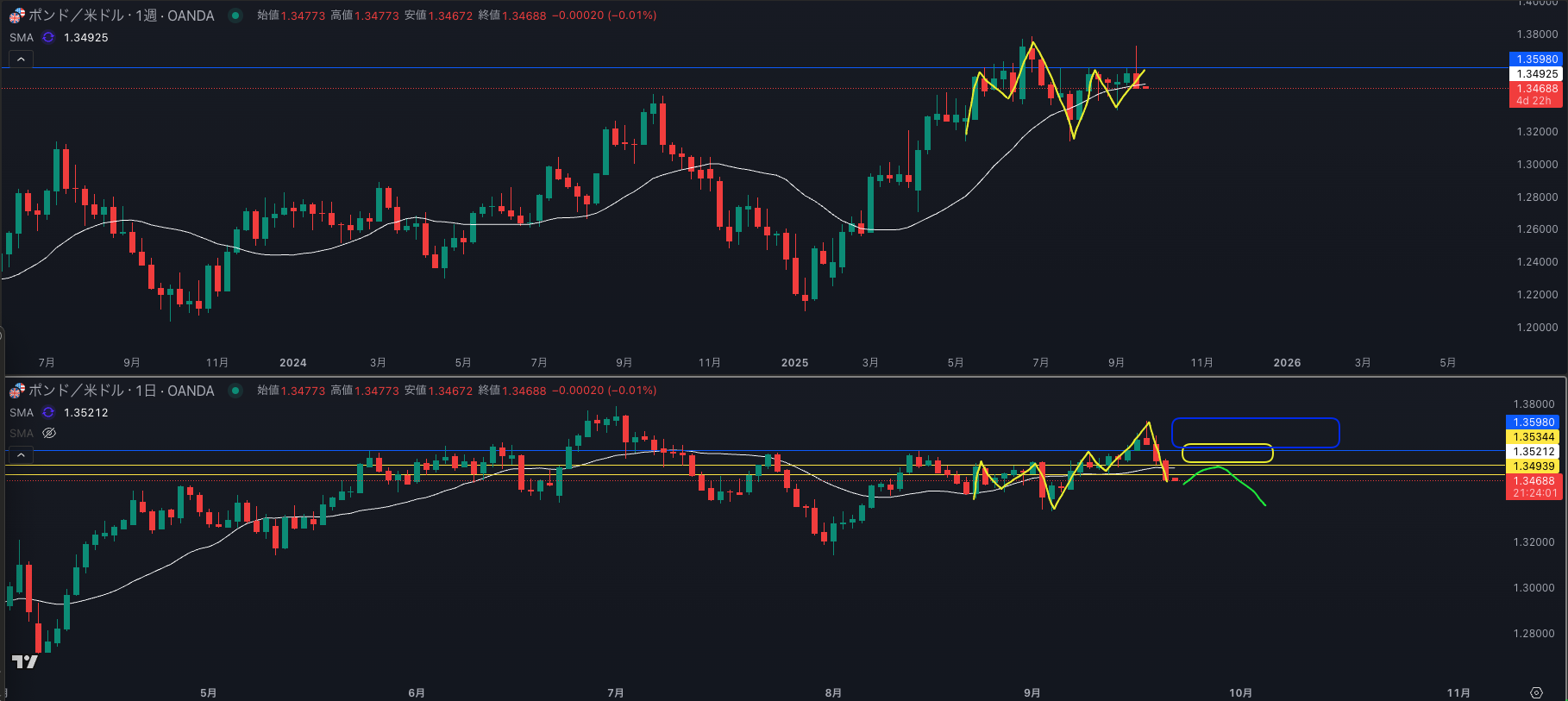The width and height of the screenshot is (1568, 701).
Task: Show the hidden SMA indicator on the daily chart
Action: tap(49, 433)
